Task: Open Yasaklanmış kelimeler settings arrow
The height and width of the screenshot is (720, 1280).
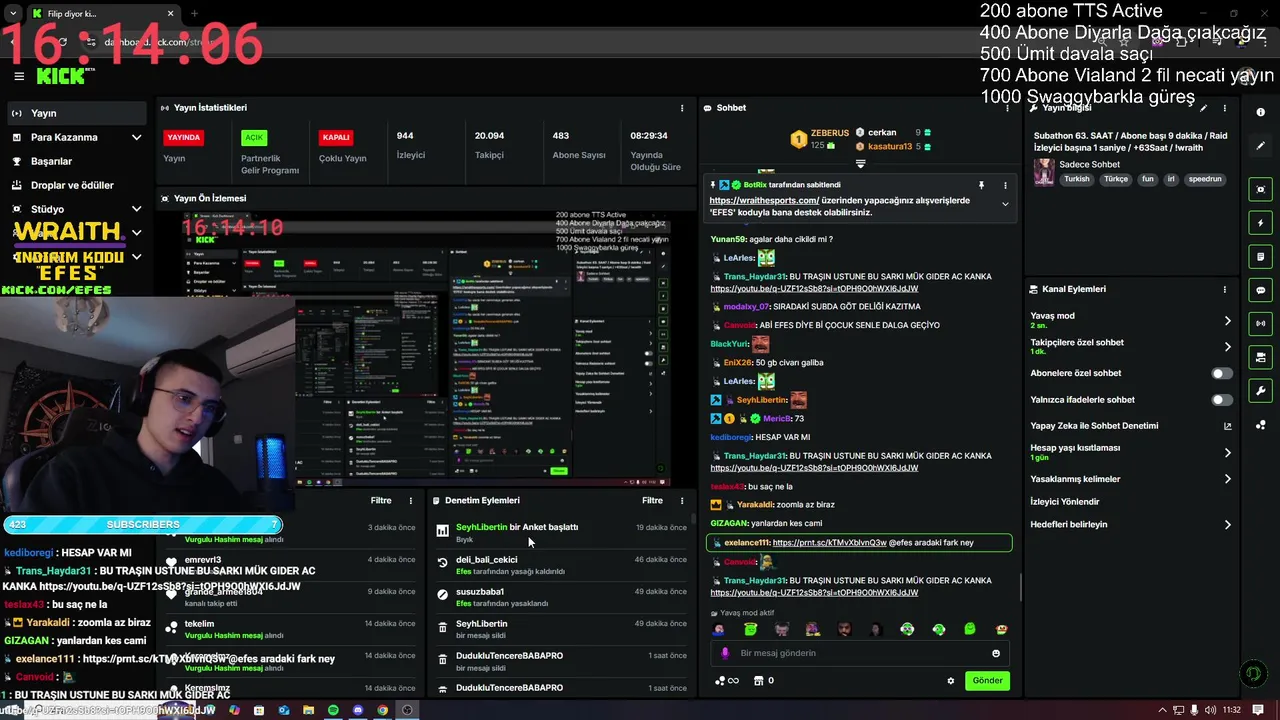Action: 1228,479
